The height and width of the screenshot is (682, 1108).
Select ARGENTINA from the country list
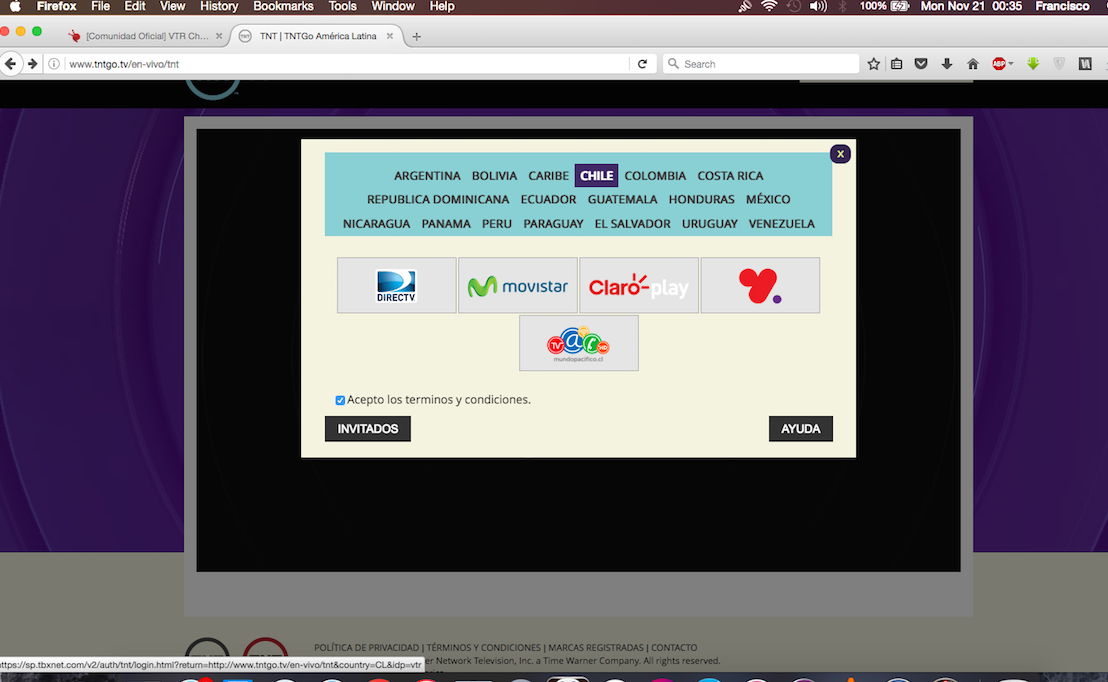coord(427,176)
